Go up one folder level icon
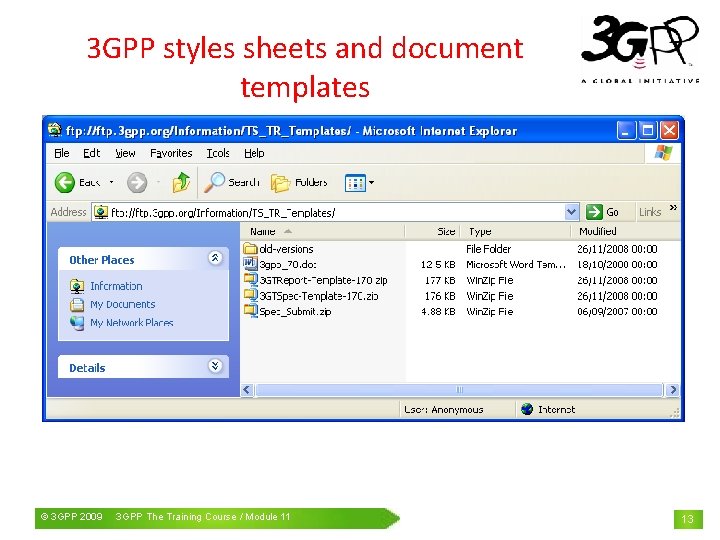Viewport: 720px width, 540px height. coord(181,182)
